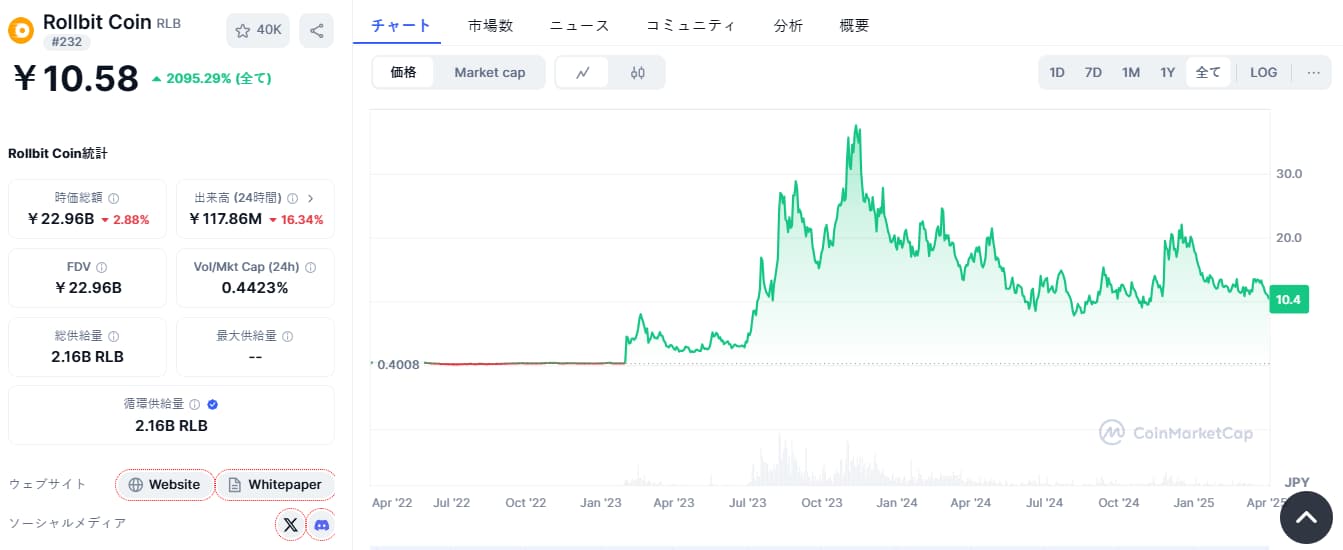This screenshot has height=550, width=1343.
Task: Open the 市場数 tab
Action: pos(490,26)
